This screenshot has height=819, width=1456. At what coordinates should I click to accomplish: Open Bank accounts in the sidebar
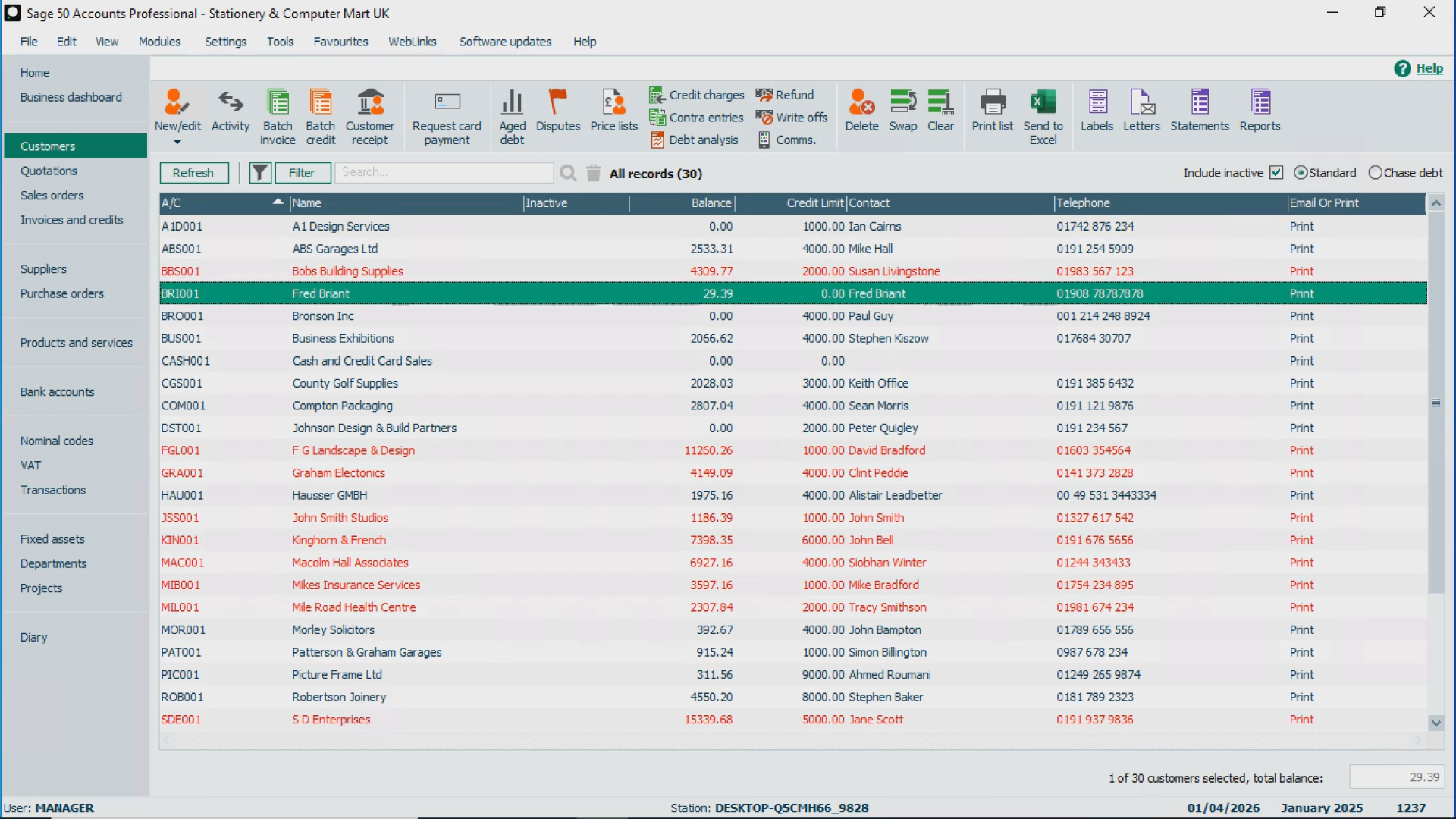pyautogui.click(x=58, y=392)
